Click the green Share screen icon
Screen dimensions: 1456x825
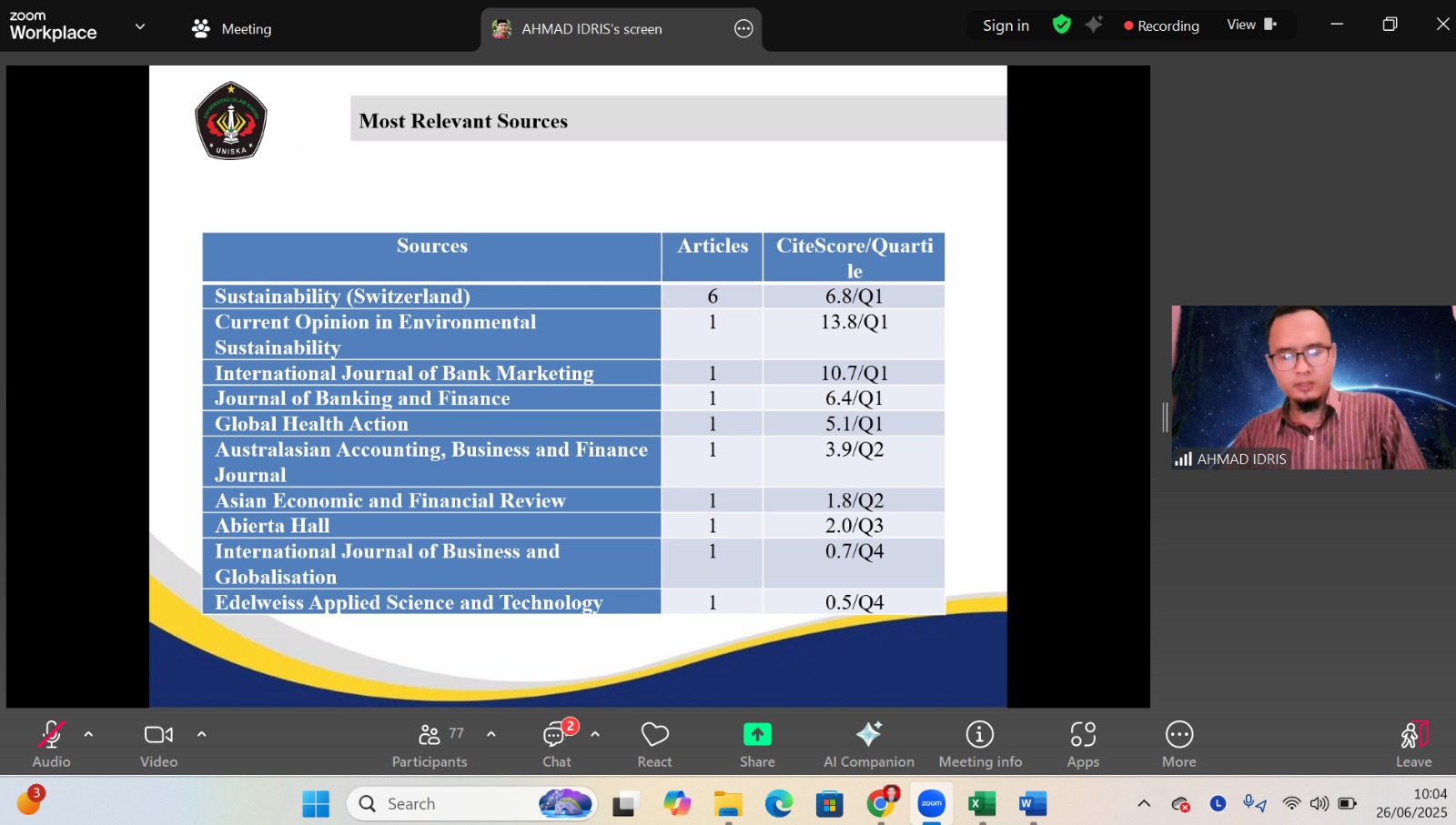pyautogui.click(x=757, y=734)
